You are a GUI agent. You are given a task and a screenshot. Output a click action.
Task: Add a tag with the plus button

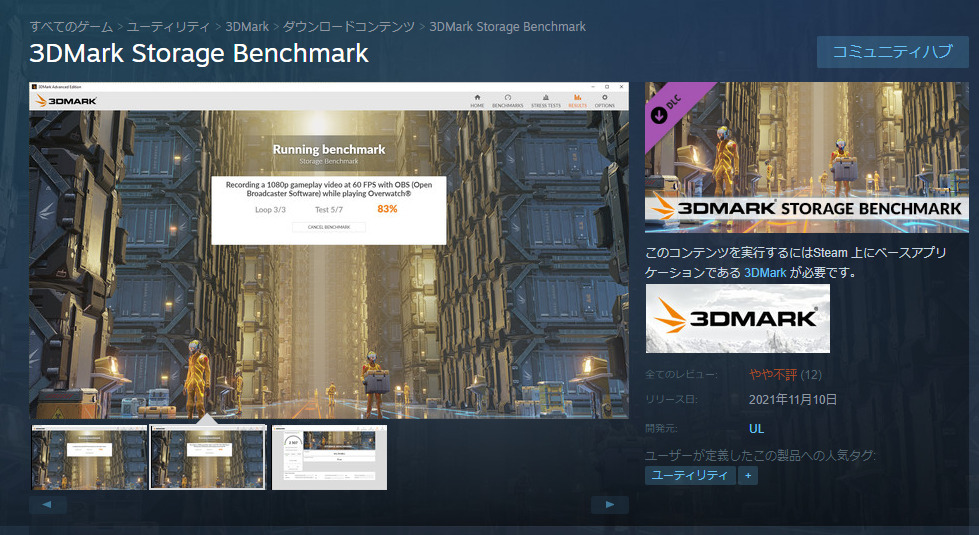[748, 476]
